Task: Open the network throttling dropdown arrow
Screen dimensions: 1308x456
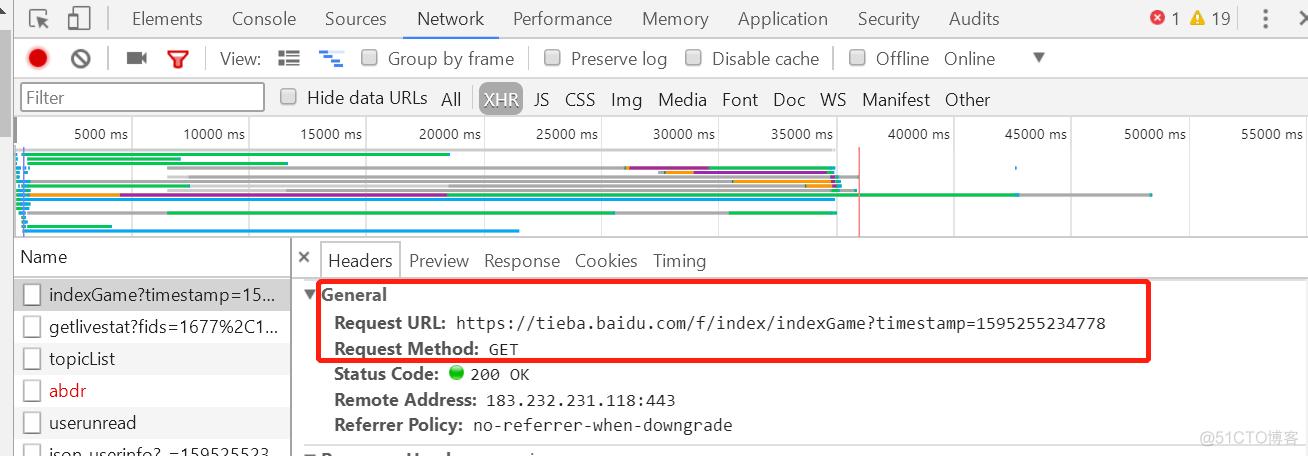Action: (1038, 58)
